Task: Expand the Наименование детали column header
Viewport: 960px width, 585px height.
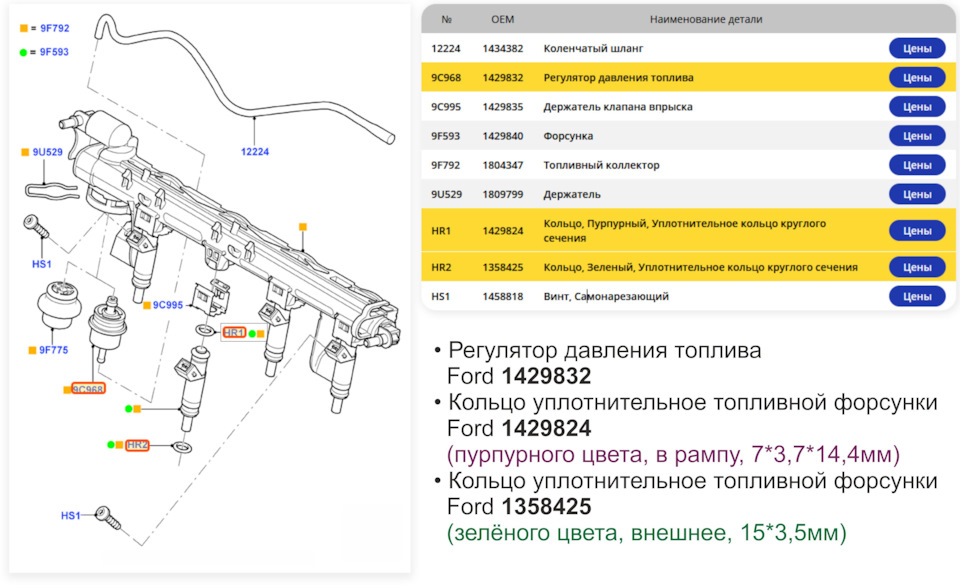Action: click(709, 18)
